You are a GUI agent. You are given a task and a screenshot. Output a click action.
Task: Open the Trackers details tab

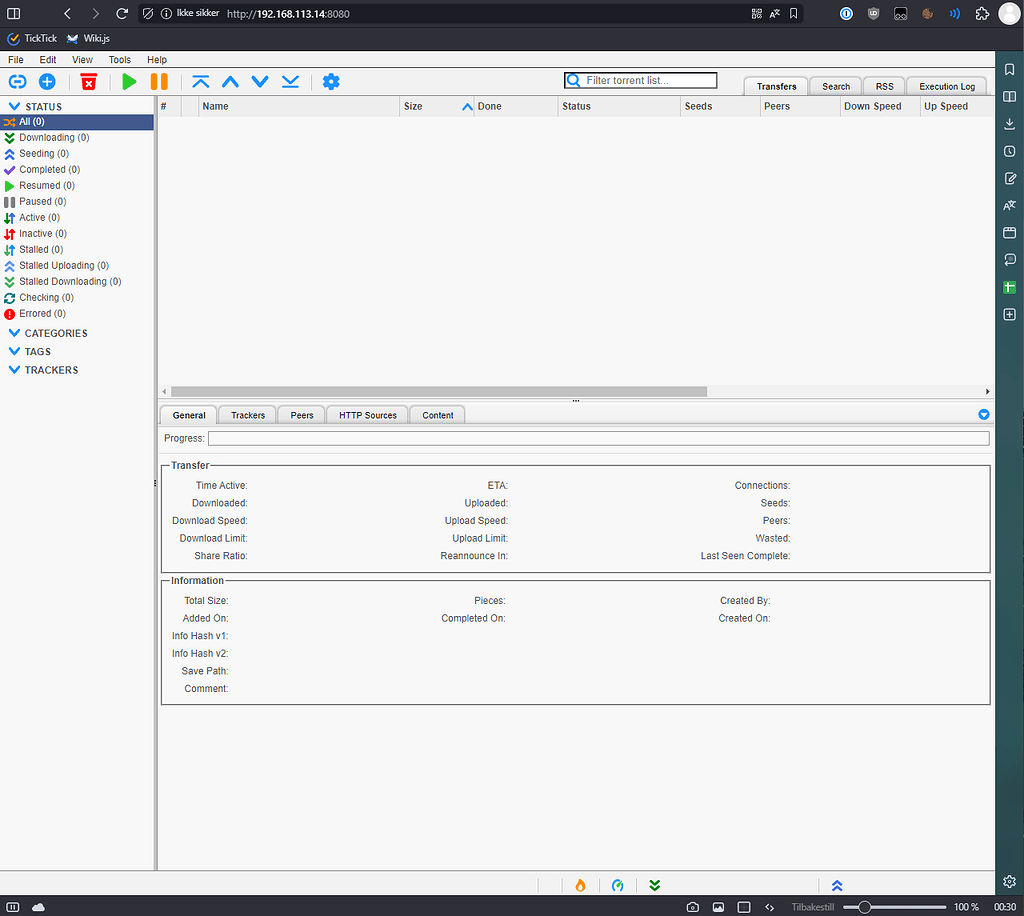point(247,414)
